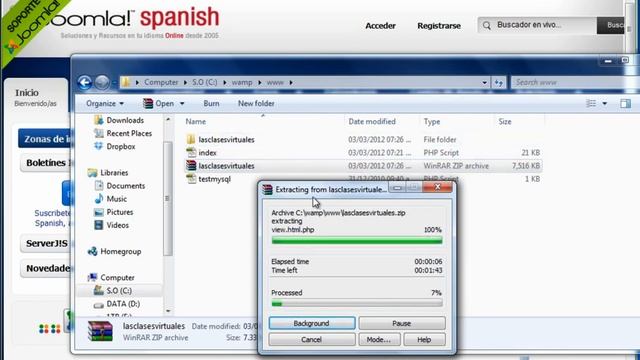Image resolution: width=640 pixels, height=360 pixels.
Task: Click the large WinRAR archive icon in details pane
Action: (100, 331)
